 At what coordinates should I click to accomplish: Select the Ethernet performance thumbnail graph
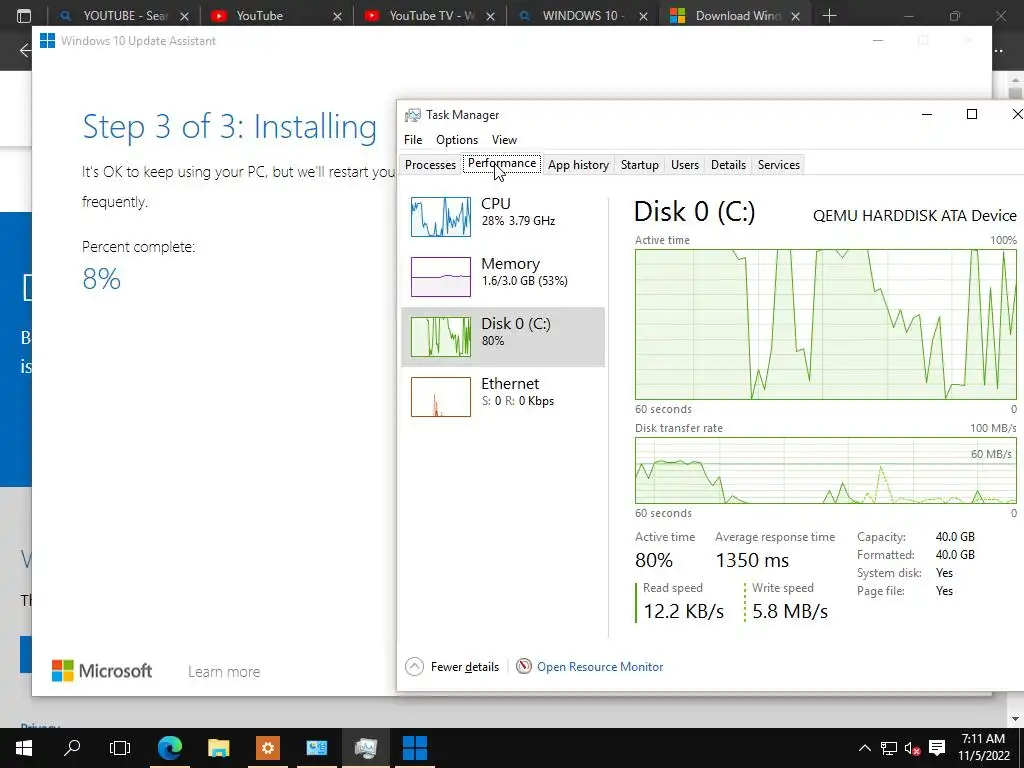pyautogui.click(x=440, y=396)
